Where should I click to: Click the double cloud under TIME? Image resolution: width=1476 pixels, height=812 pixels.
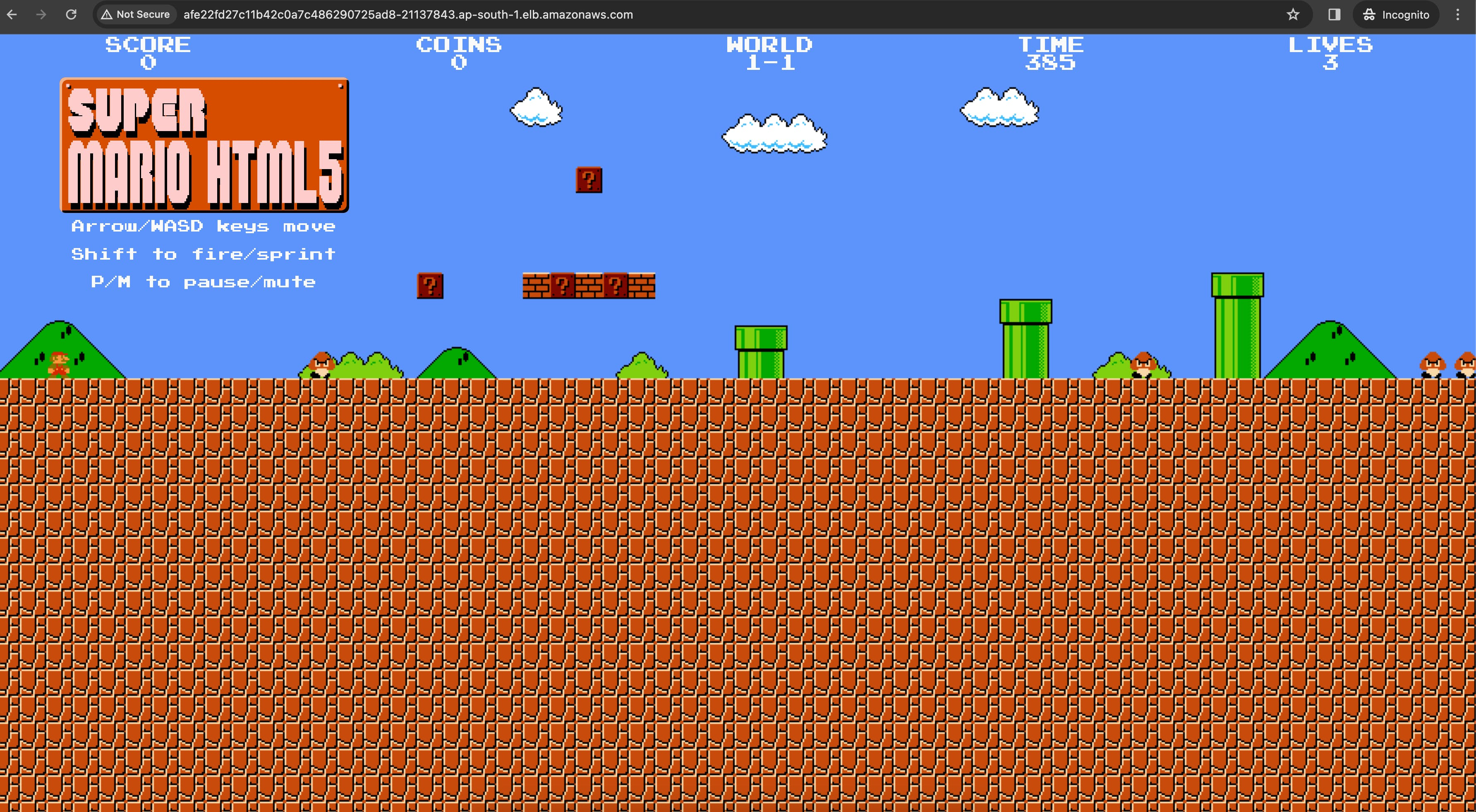(x=1000, y=107)
